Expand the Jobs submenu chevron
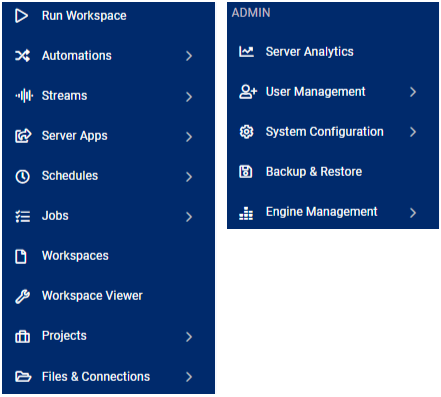This screenshot has height=397, width=441. (189, 217)
